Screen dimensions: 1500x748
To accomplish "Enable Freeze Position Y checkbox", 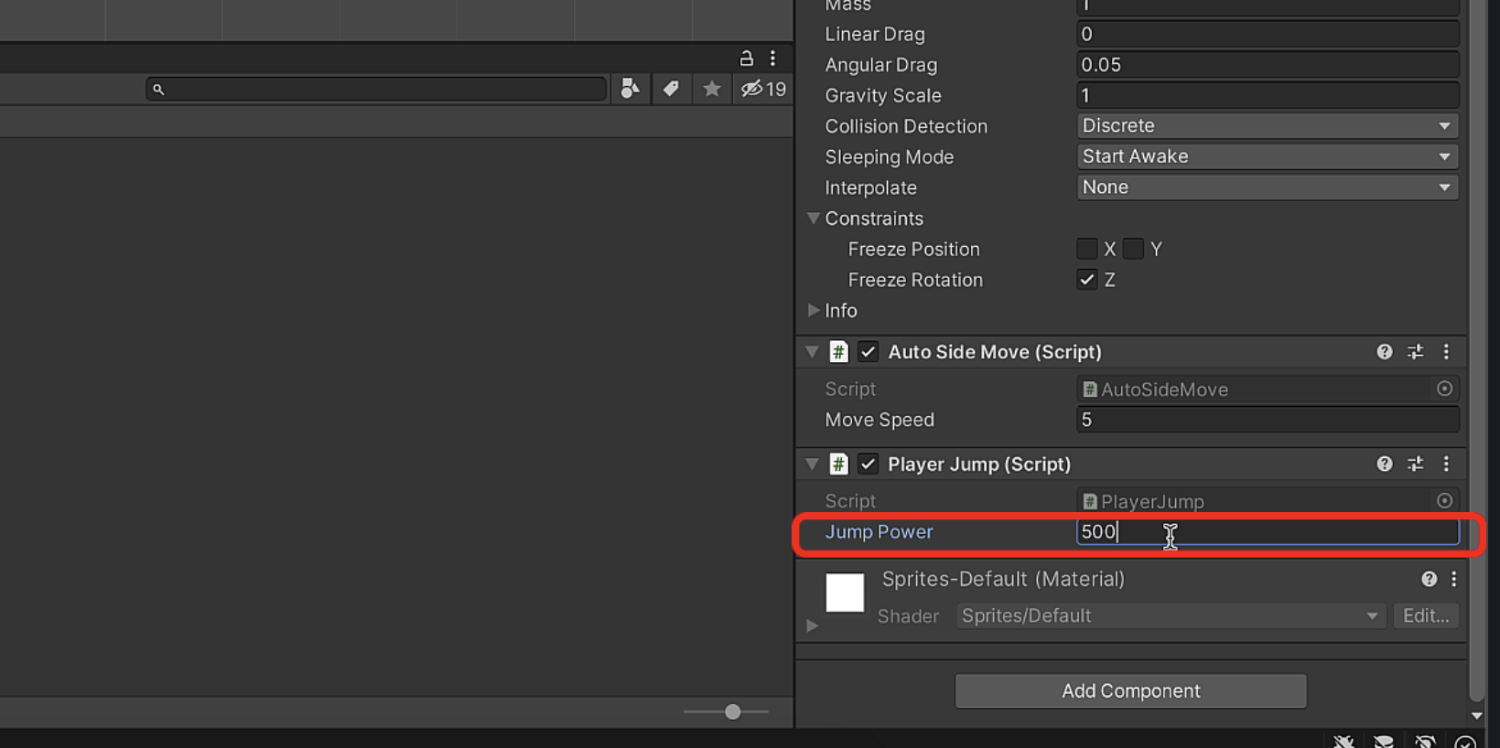I will pyautogui.click(x=1133, y=249).
